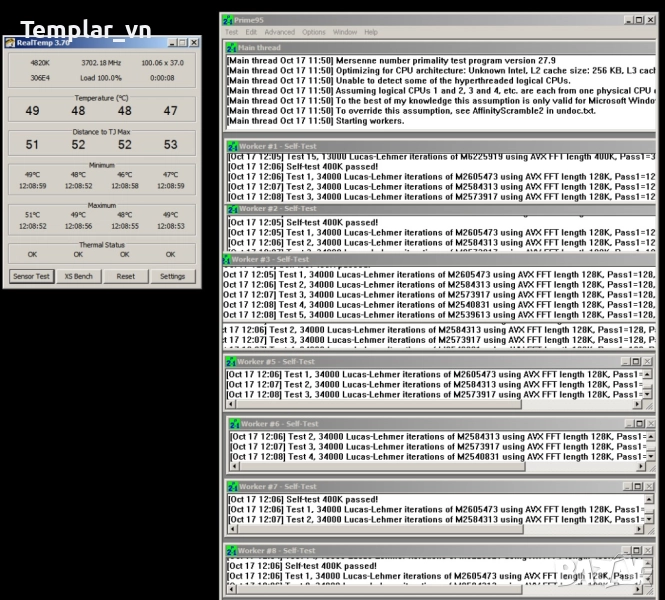Click the RealTemp title bar icon
The width and height of the screenshot is (665, 600).
(x=9, y=42)
